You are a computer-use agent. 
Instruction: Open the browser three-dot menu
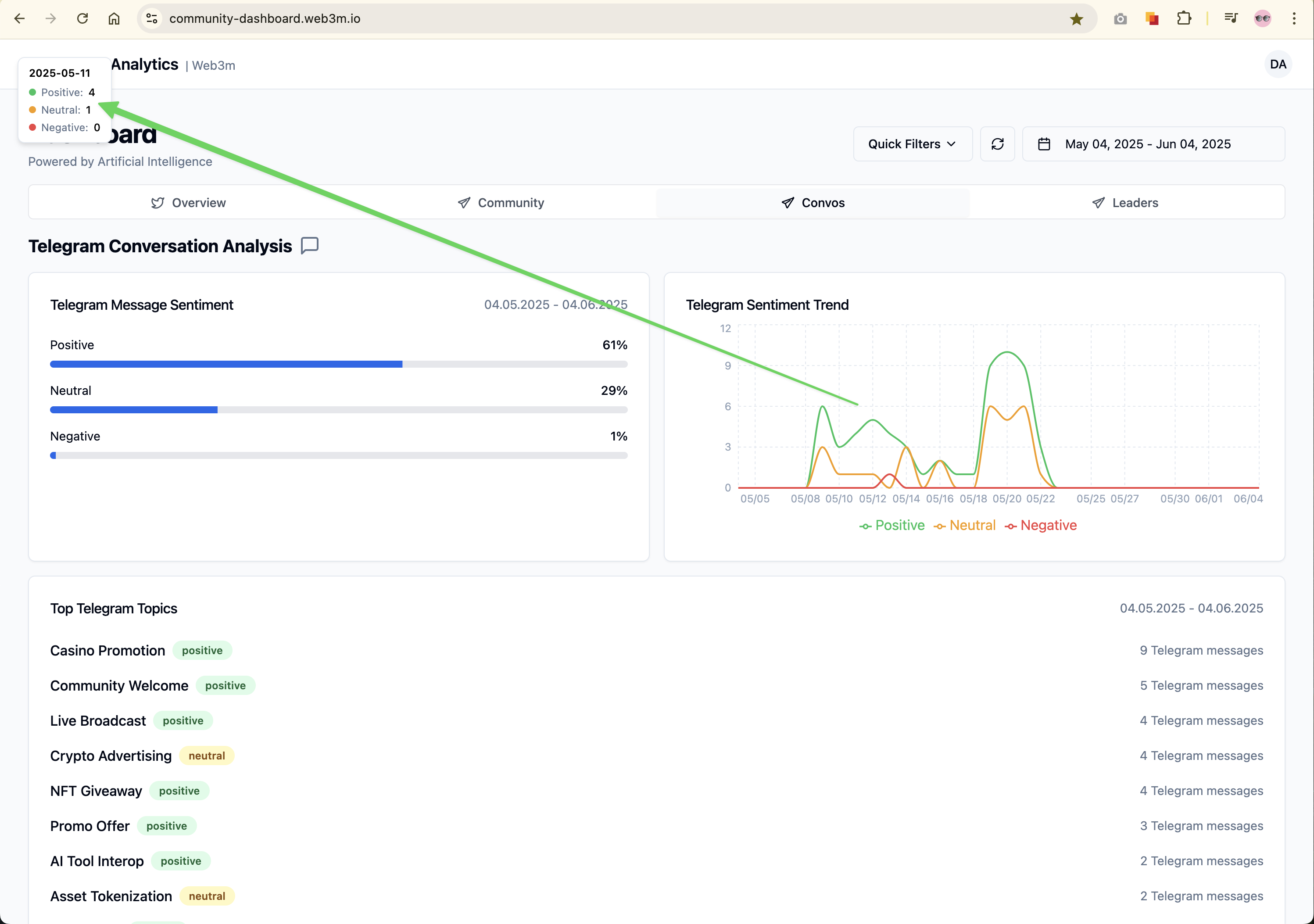coord(1294,19)
